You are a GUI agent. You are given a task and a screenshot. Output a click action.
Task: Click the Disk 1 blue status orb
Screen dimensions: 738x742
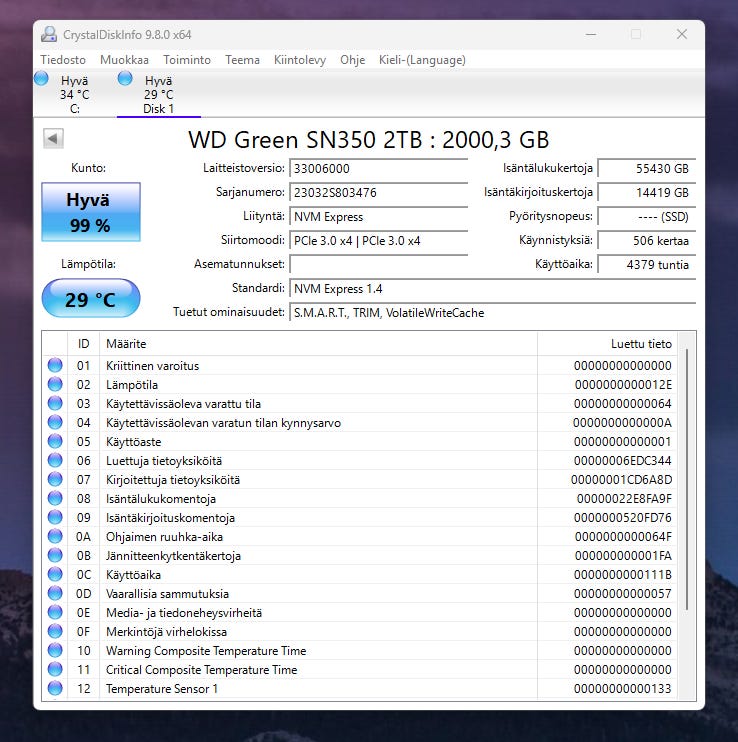tap(125, 79)
